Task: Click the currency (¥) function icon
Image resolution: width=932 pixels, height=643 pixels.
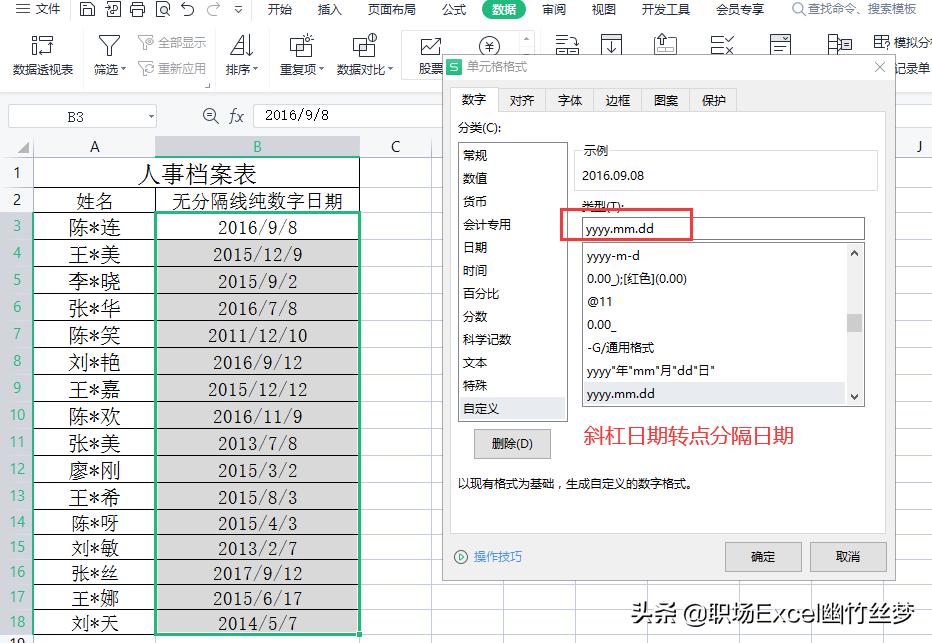Action: 489,48
